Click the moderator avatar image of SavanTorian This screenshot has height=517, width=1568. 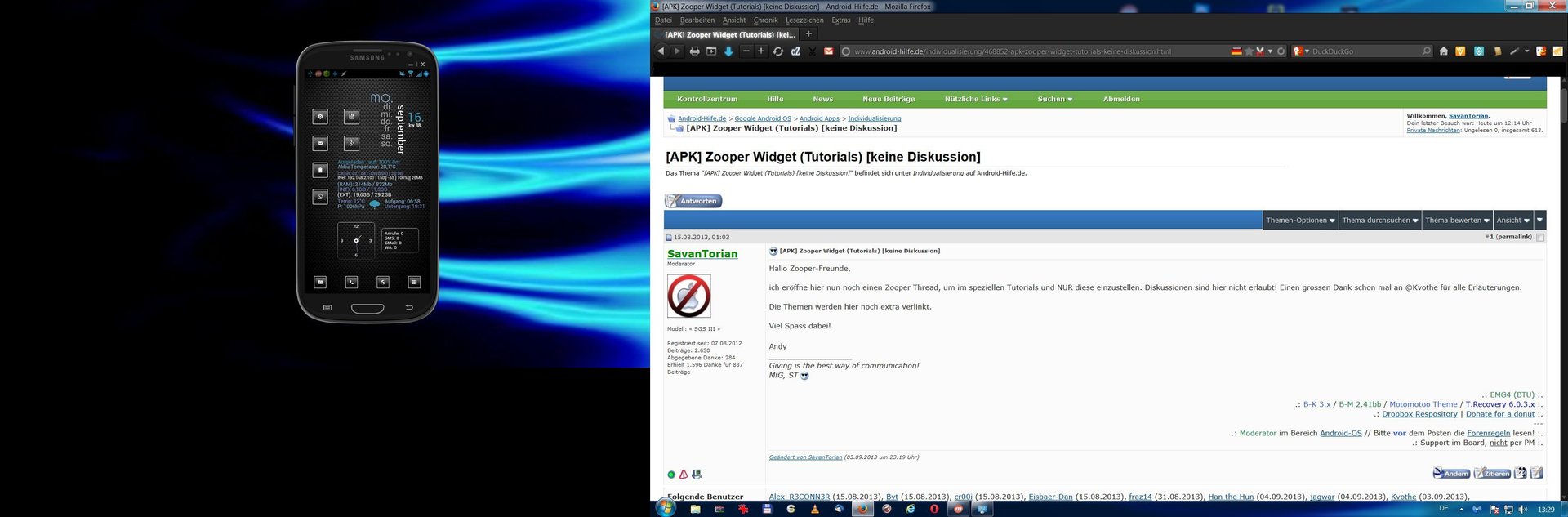click(x=688, y=296)
